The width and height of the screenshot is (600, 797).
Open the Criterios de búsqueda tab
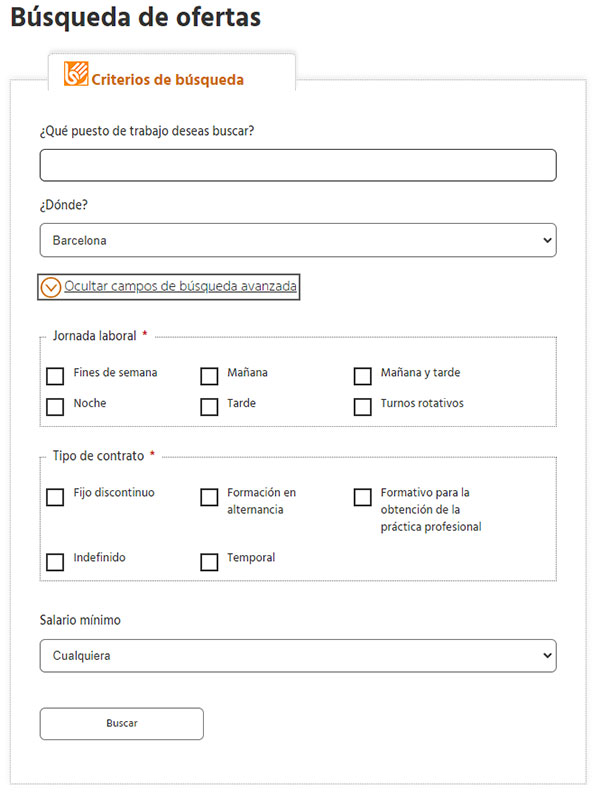[x=167, y=79]
